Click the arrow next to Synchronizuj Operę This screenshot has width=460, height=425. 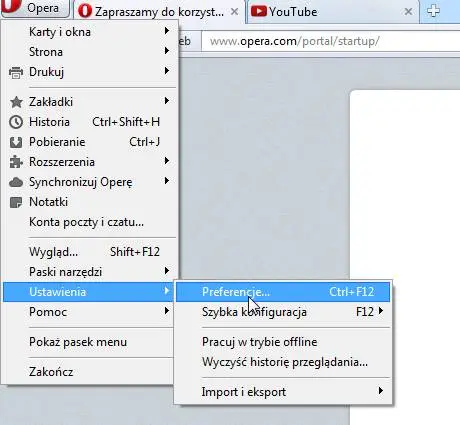[x=167, y=181]
